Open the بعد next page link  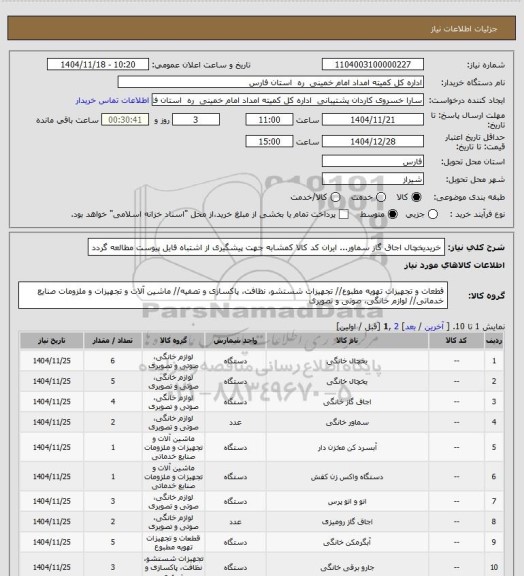click(x=410, y=327)
